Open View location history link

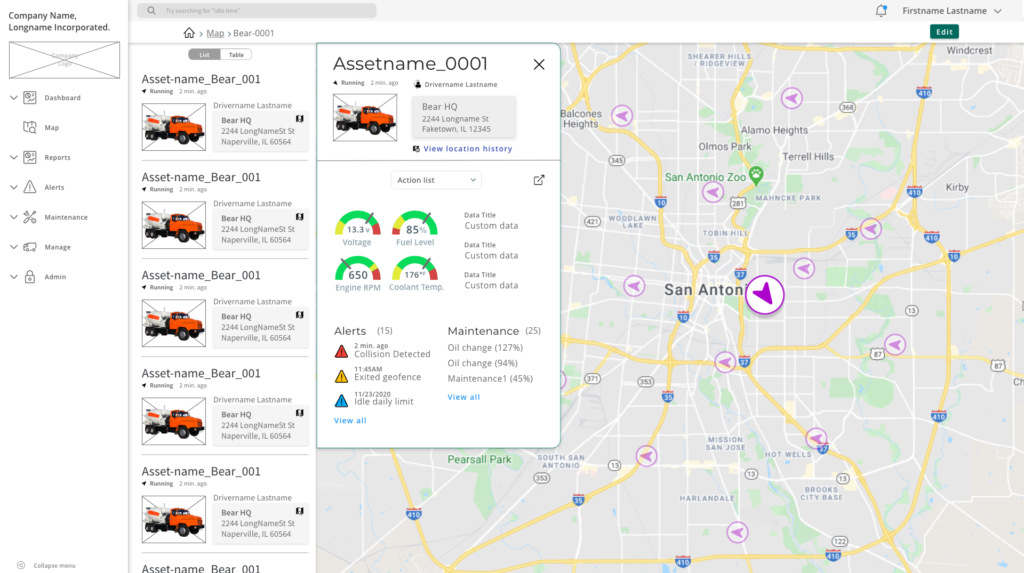pos(467,149)
